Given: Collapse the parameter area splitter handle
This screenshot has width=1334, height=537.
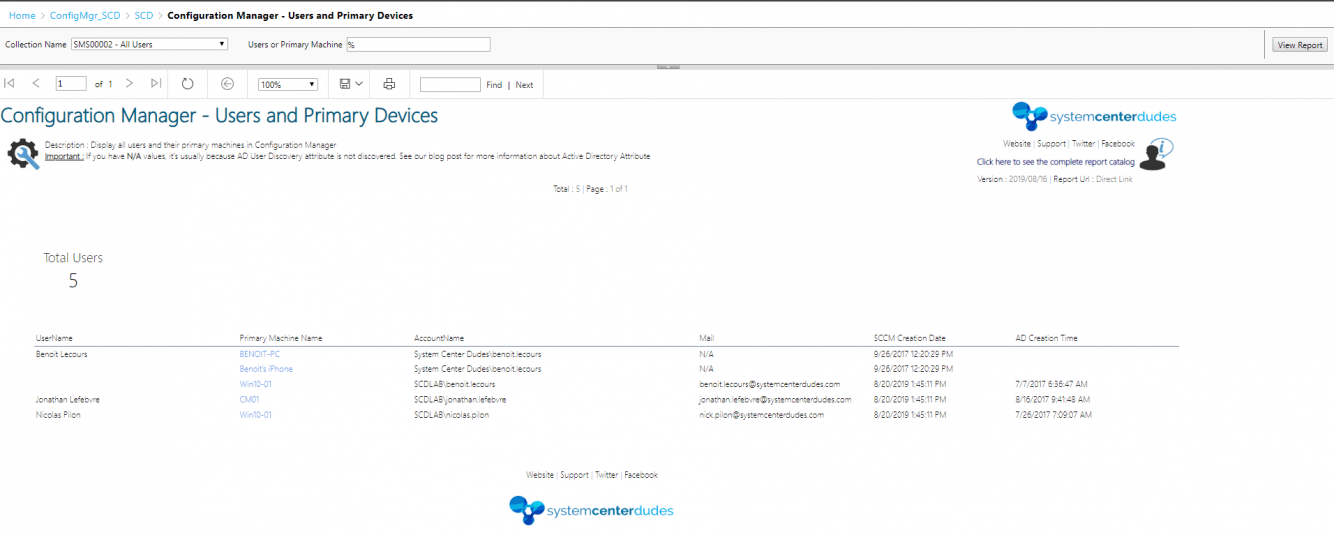Looking at the screenshot, I should tap(667, 67).
